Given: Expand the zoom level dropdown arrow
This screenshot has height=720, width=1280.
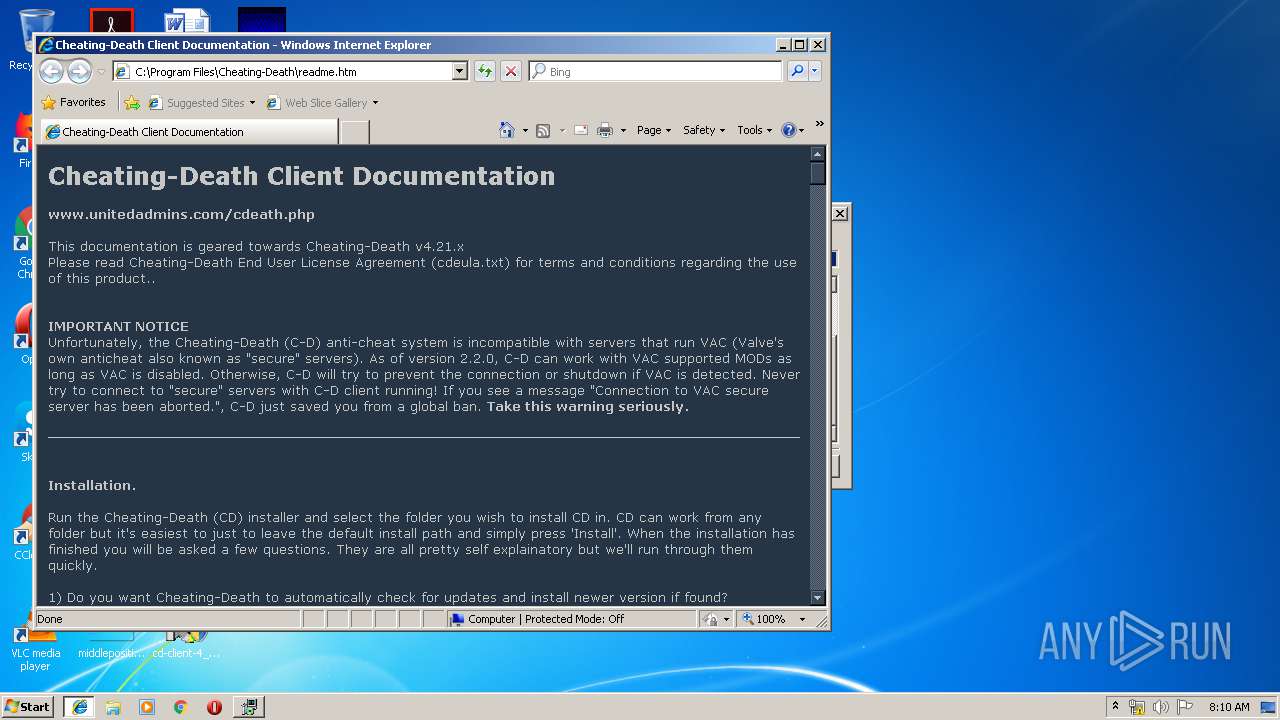Looking at the screenshot, I should [802, 619].
